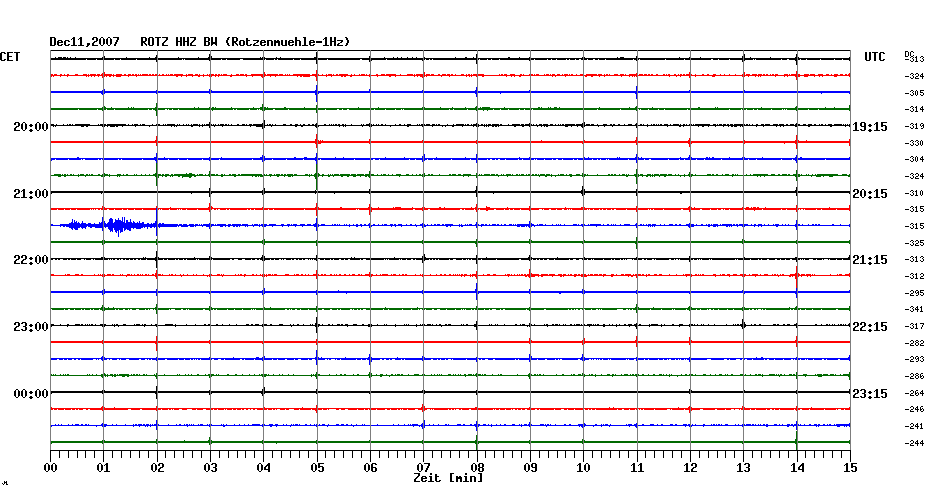The height and width of the screenshot is (494, 930).
Task: Click the 22:00 CET time label
Action: pos(31,260)
